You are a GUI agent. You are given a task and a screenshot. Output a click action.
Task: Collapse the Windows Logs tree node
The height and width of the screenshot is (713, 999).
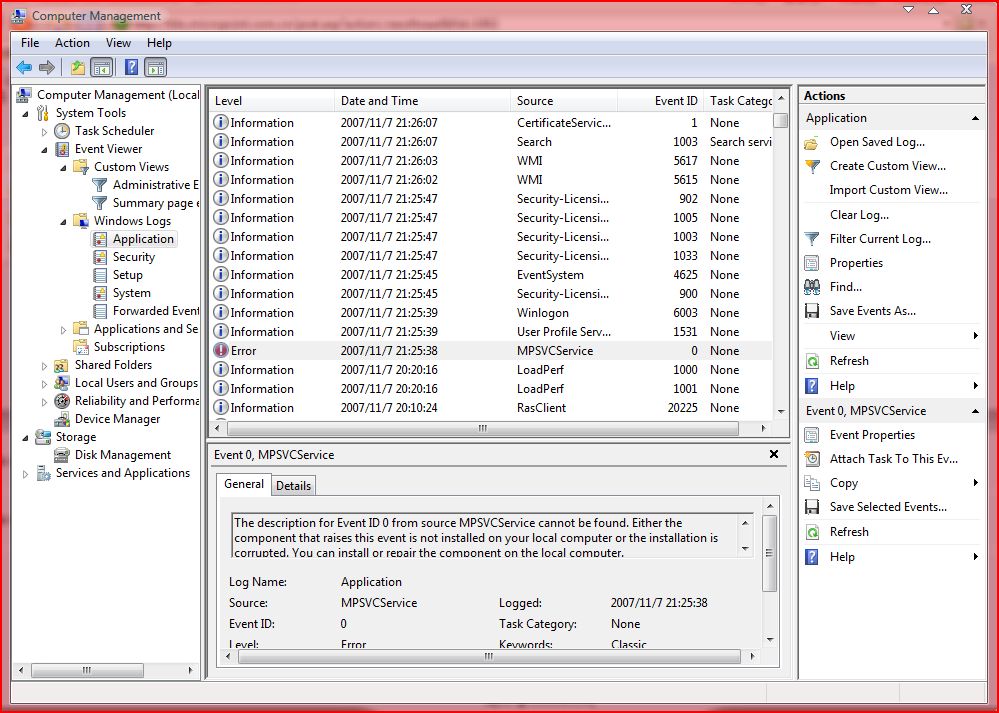(x=64, y=222)
